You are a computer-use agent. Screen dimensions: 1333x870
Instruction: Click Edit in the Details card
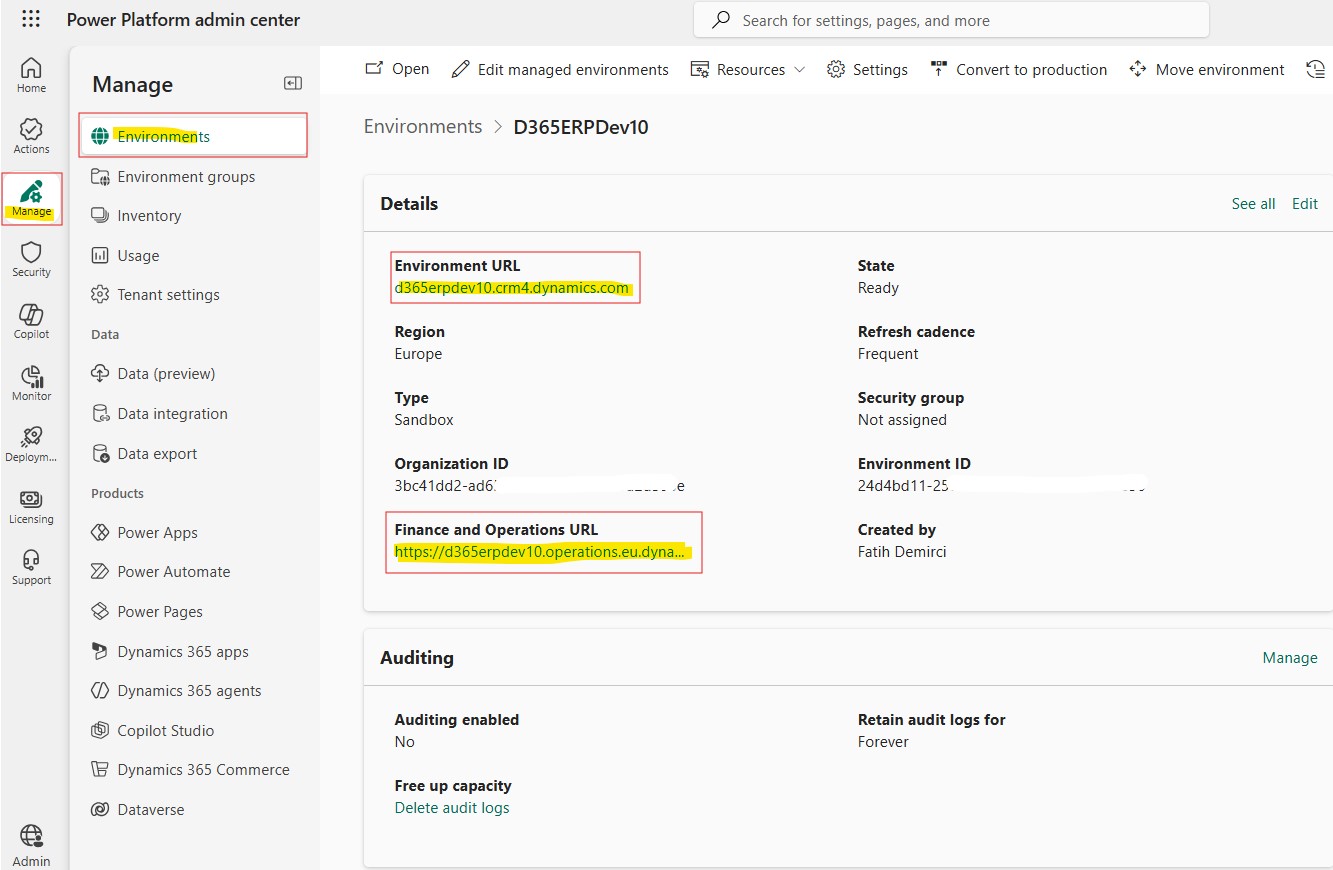[1305, 204]
